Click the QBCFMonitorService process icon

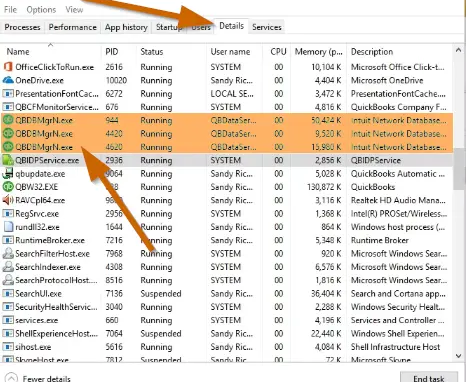click(8, 107)
